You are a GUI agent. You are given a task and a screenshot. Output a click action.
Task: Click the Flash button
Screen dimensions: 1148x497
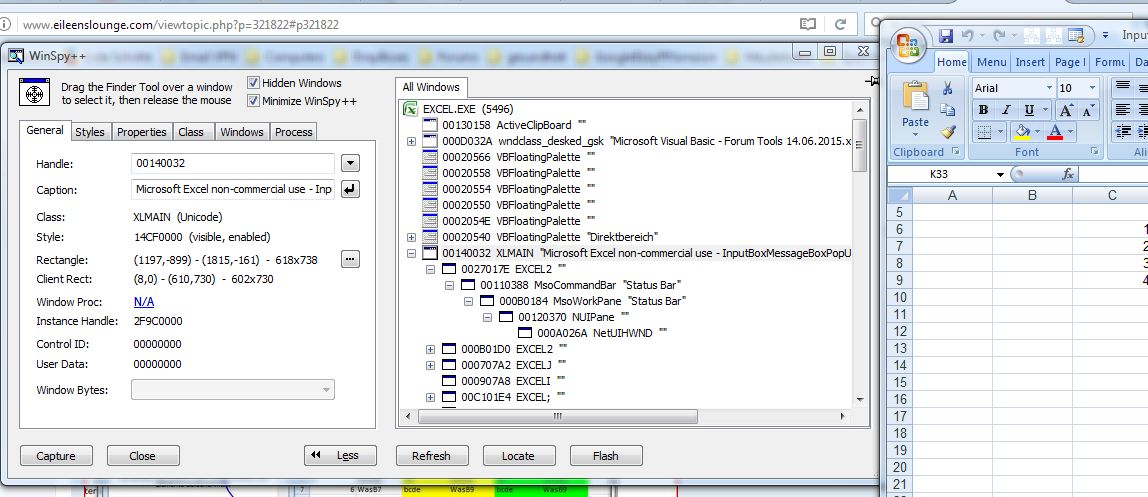pos(606,455)
